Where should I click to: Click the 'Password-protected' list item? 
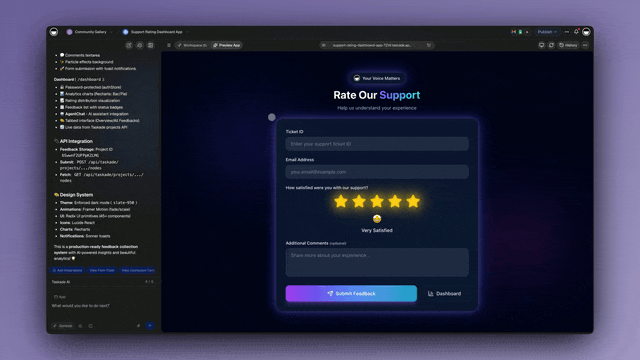[x=91, y=87]
